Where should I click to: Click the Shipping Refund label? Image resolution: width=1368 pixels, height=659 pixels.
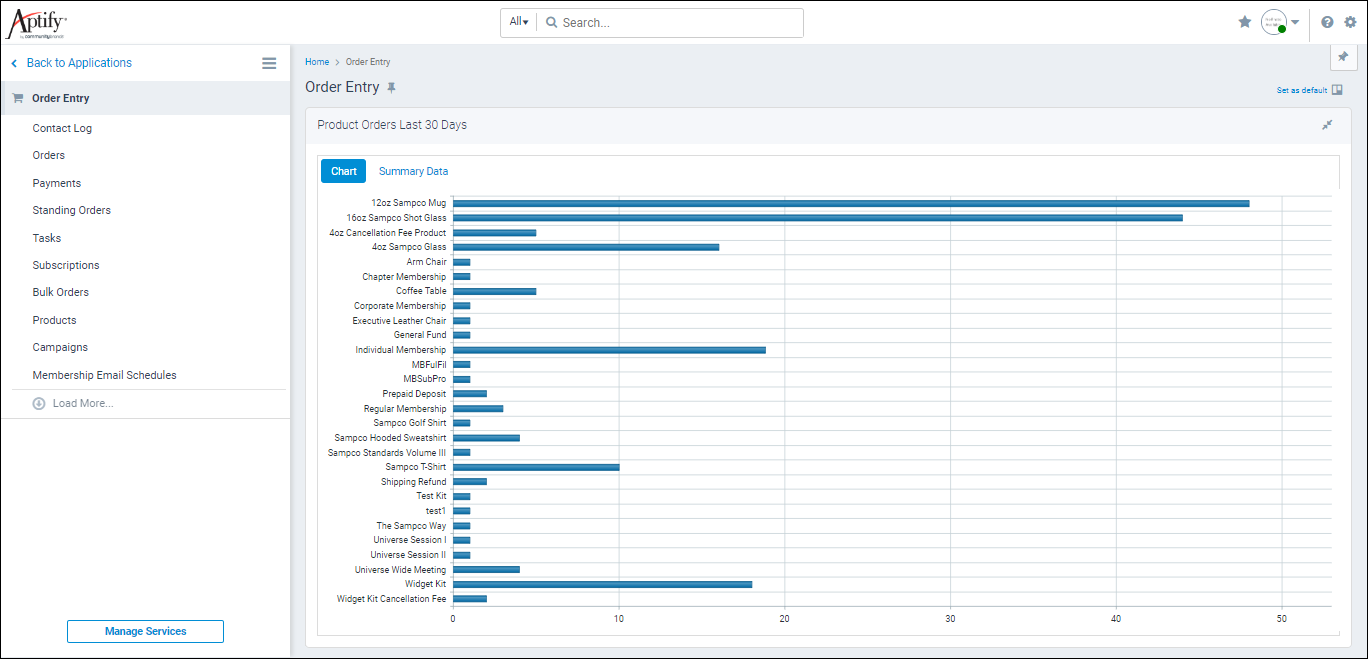pos(414,482)
